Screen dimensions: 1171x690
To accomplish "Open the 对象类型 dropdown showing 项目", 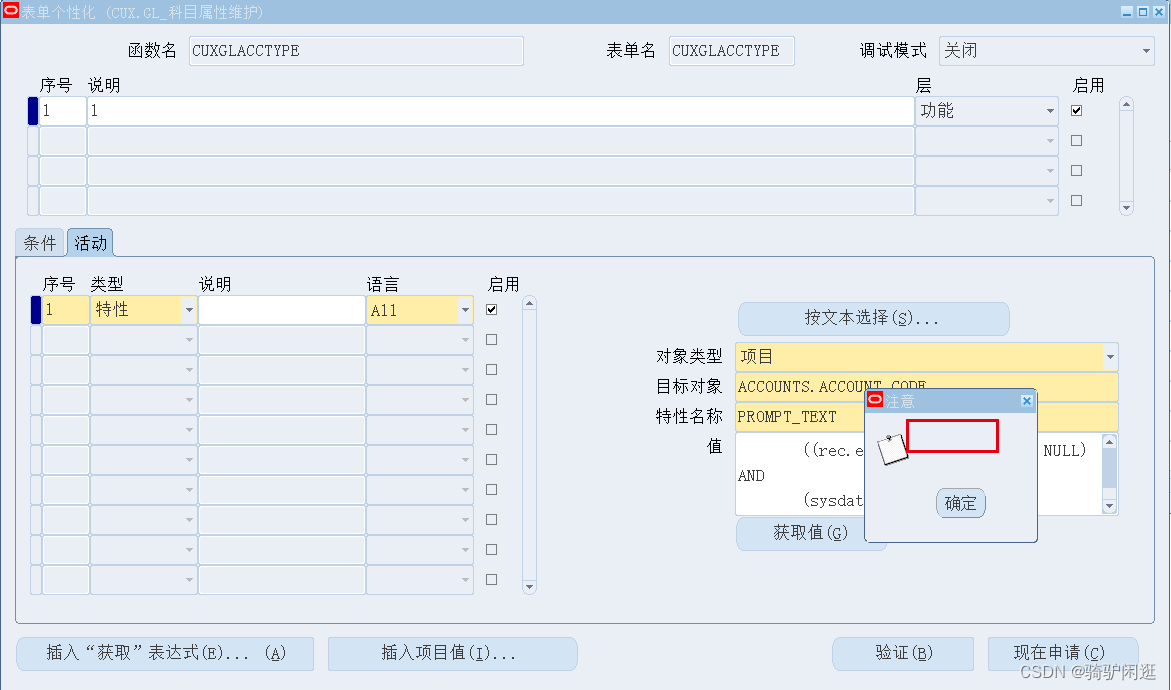I will [1111, 357].
